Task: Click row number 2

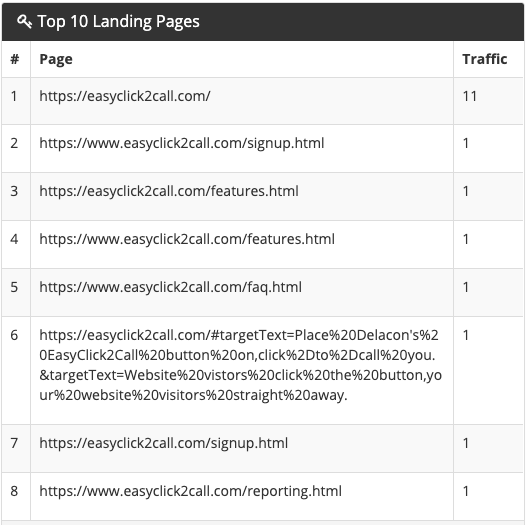Action: (x=14, y=144)
